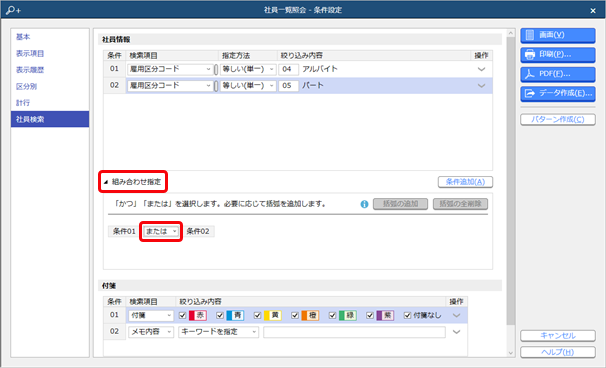Click the search-plus icon in title bar
606x368 pixels.
click(x=13, y=10)
